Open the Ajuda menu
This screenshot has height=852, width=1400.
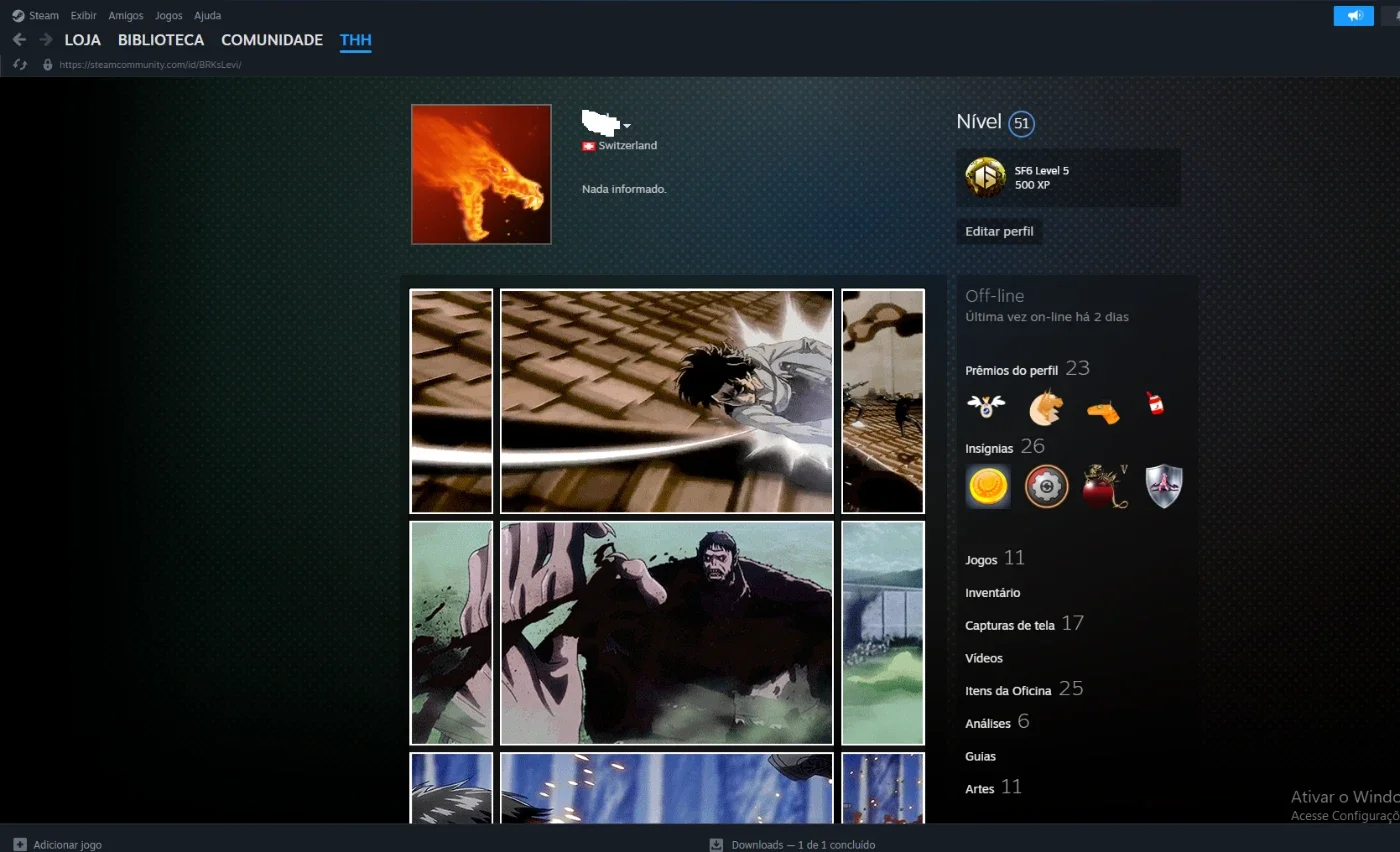coord(207,16)
